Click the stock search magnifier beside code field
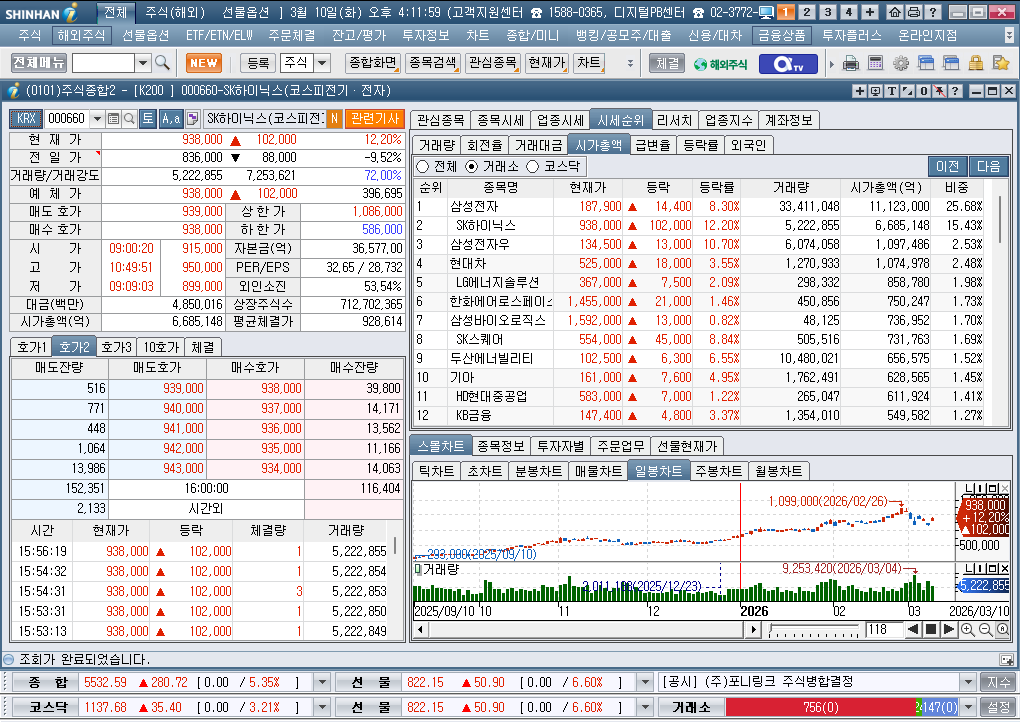 [129, 118]
